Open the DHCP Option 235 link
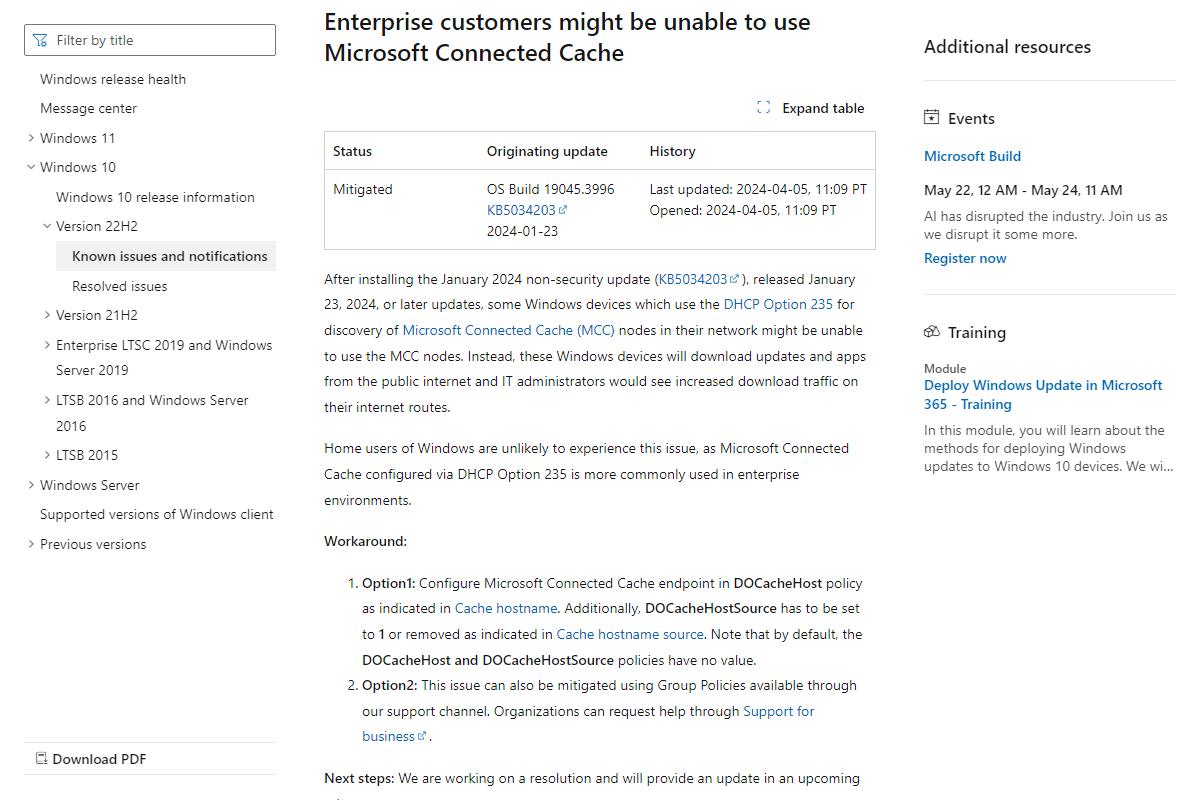The width and height of the screenshot is (1200, 800). [778, 304]
